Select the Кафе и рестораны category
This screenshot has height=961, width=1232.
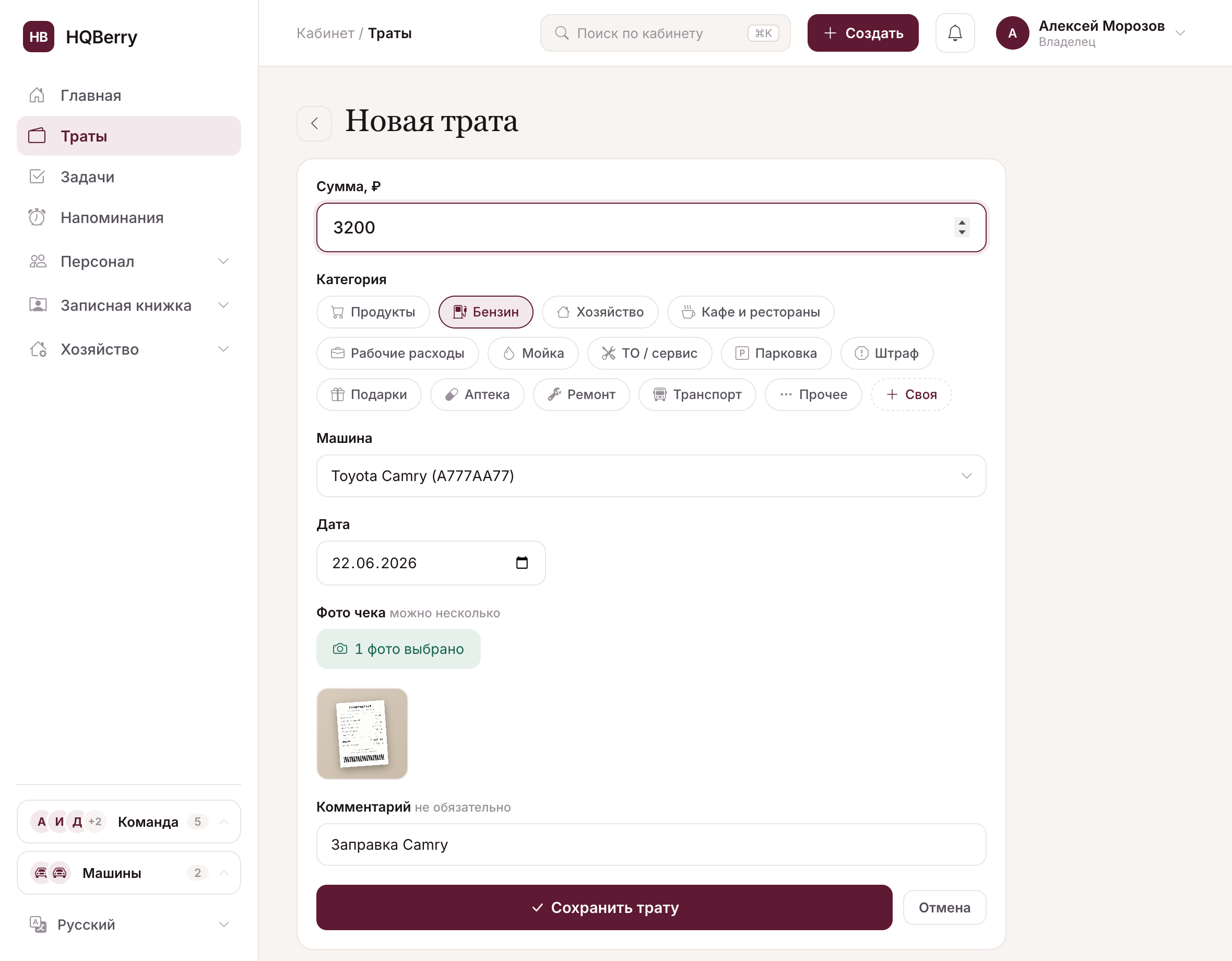coord(750,312)
